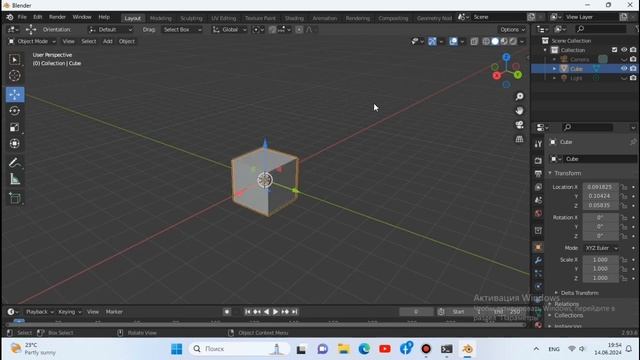Switch to Wireframe viewport shading

click(486, 41)
